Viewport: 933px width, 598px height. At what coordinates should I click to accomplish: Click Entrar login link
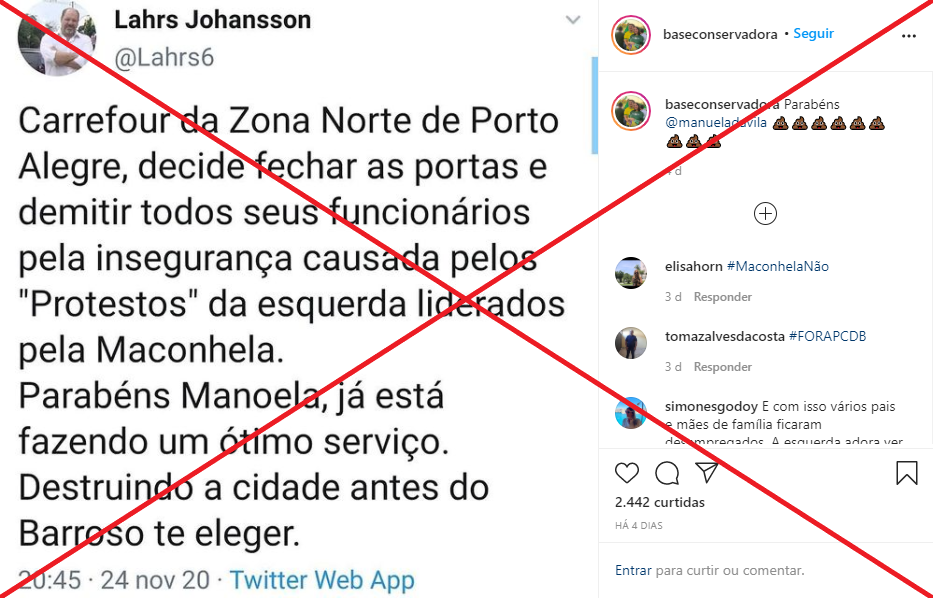633,570
